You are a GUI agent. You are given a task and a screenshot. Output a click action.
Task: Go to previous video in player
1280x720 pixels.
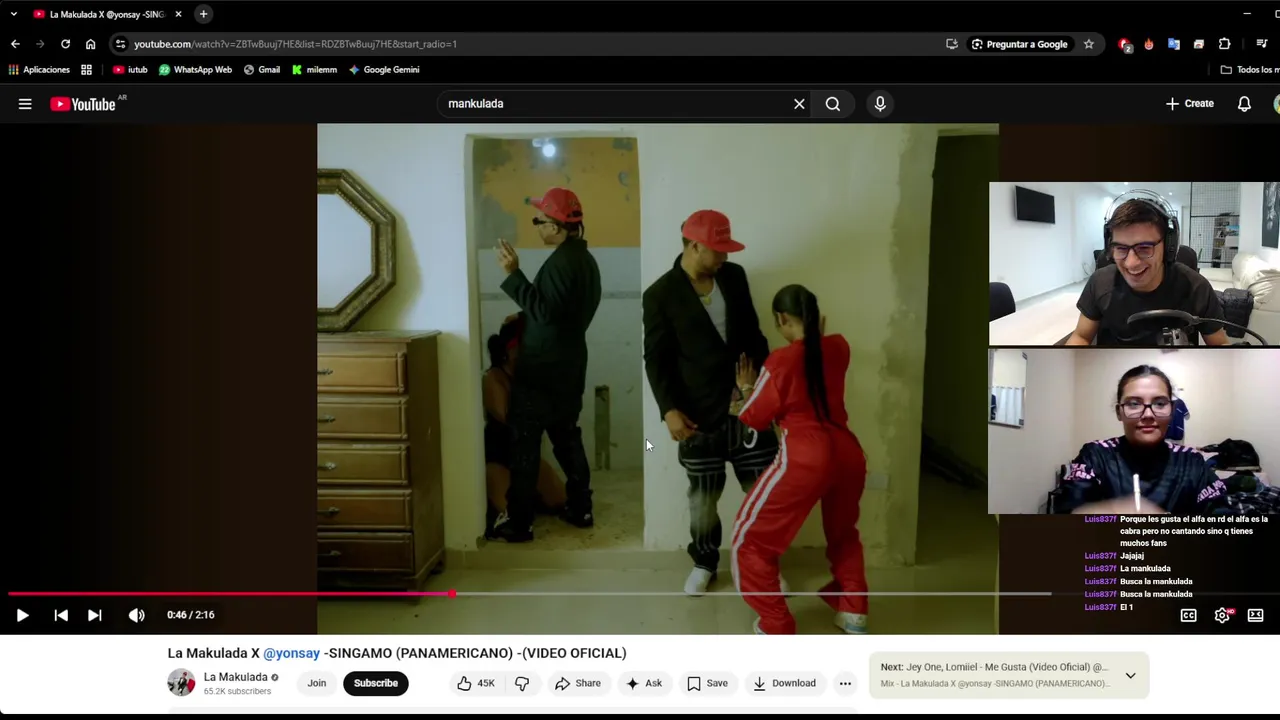61,615
